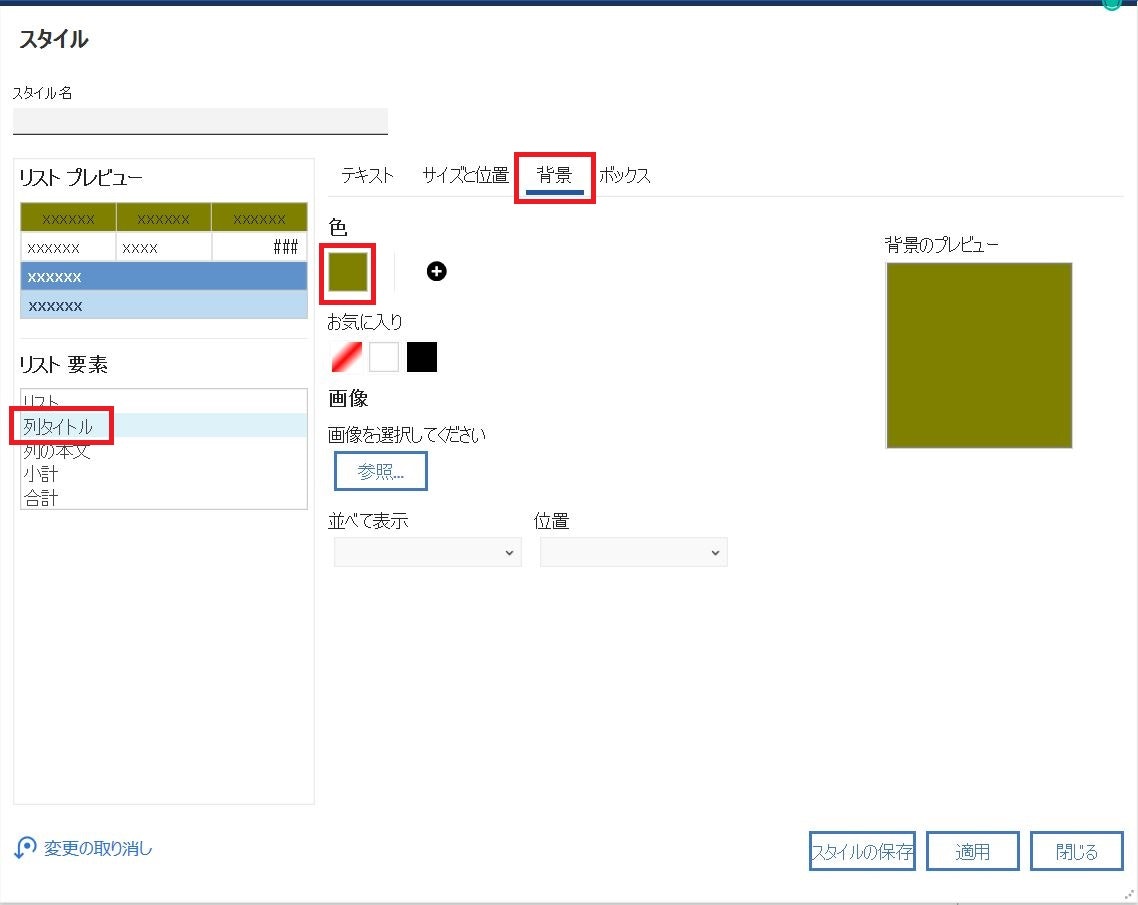Click the 適用 button
The height and width of the screenshot is (905, 1138).
pyautogui.click(x=973, y=851)
